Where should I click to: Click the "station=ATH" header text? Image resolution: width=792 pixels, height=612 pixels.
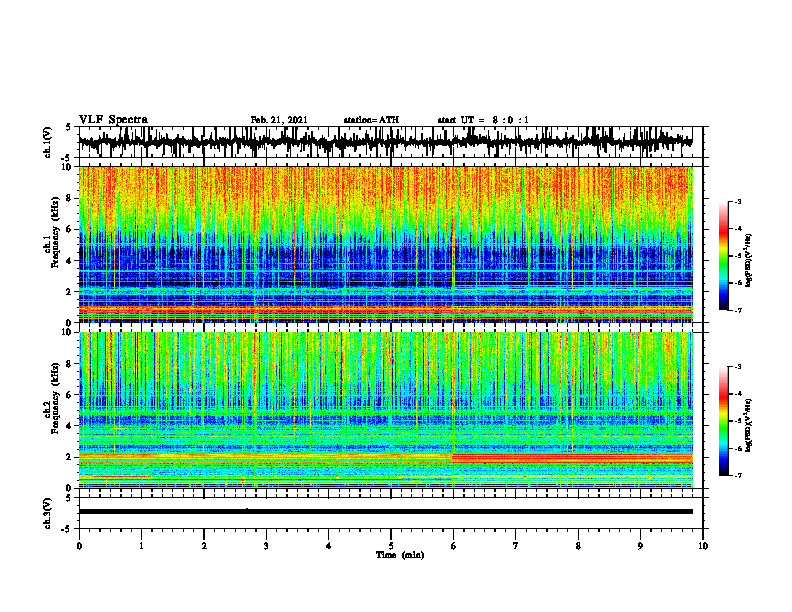371,120
